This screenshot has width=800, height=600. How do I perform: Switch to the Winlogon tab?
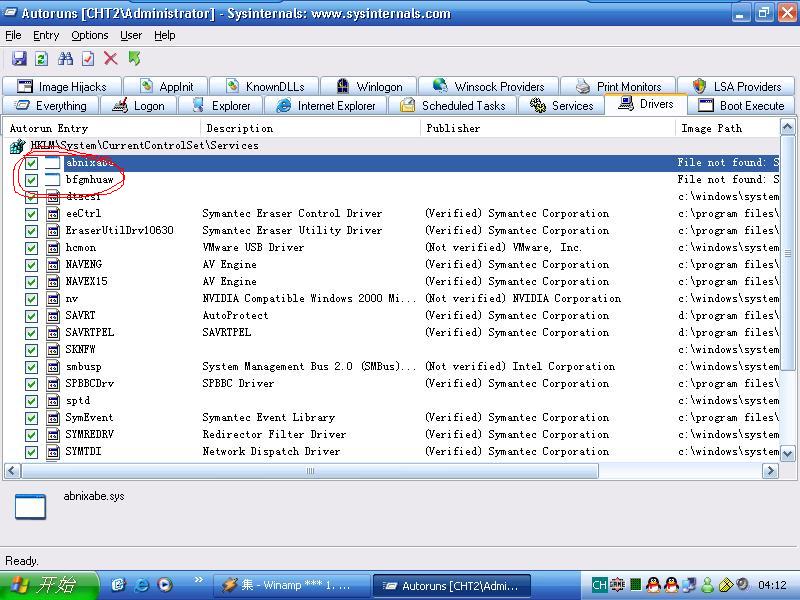tap(369, 86)
